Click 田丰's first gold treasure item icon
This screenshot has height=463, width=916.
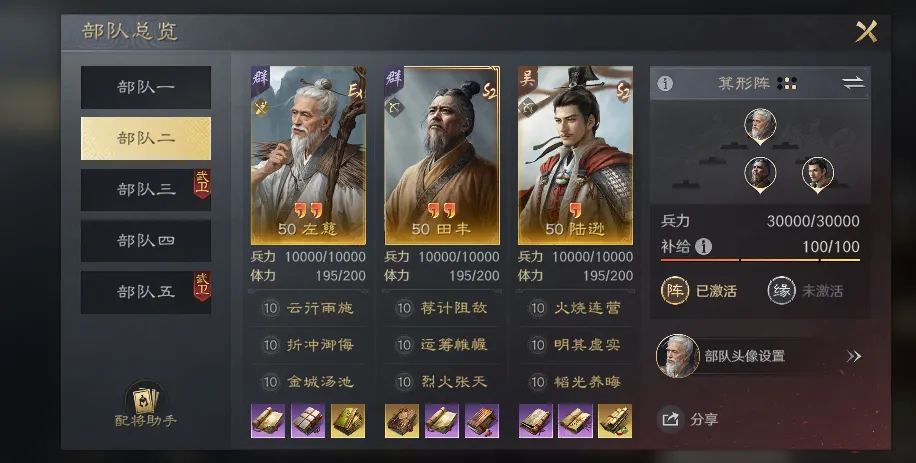pyautogui.click(x=402, y=421)
